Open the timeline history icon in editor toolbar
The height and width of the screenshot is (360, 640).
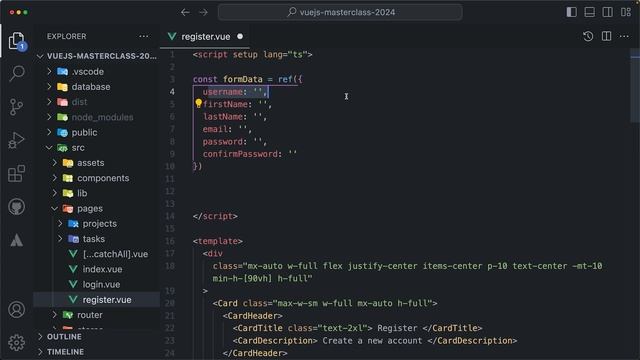pyautogui.click(x=588, y=36)
